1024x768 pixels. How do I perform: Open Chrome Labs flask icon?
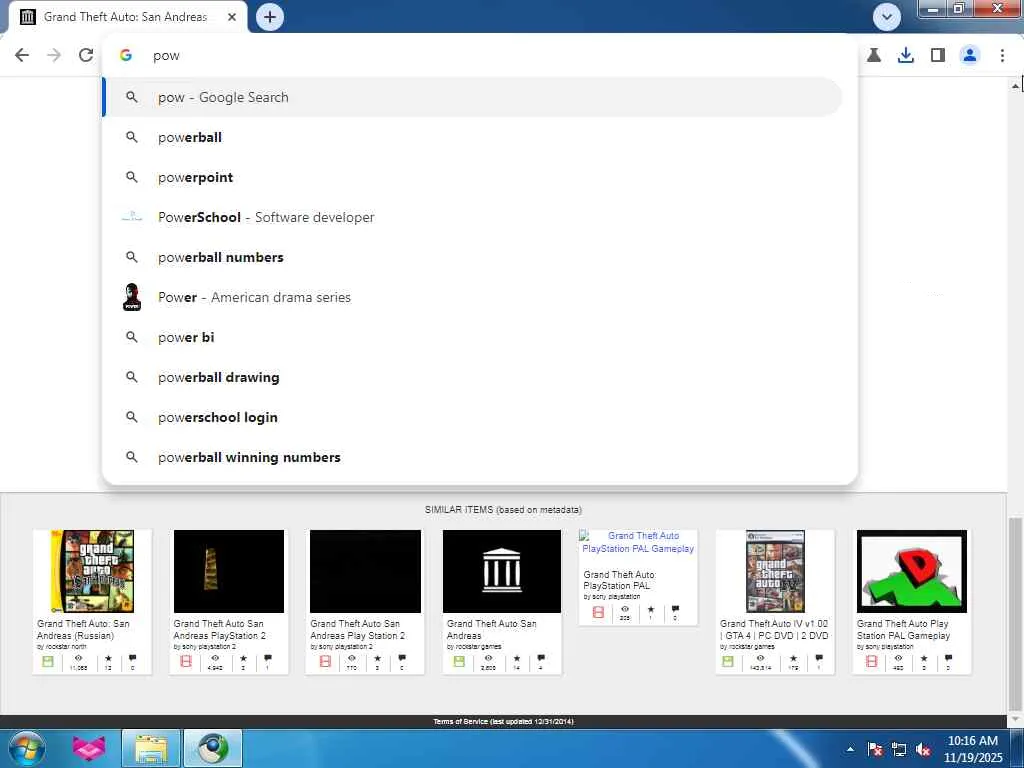pyautogui.click(x=874, y=55)
